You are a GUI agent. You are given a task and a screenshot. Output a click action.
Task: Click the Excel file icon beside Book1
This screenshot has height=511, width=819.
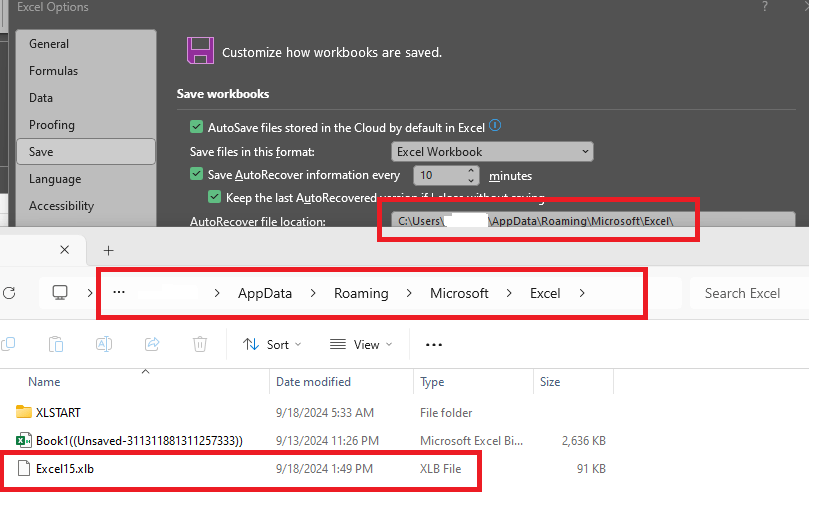24,440
